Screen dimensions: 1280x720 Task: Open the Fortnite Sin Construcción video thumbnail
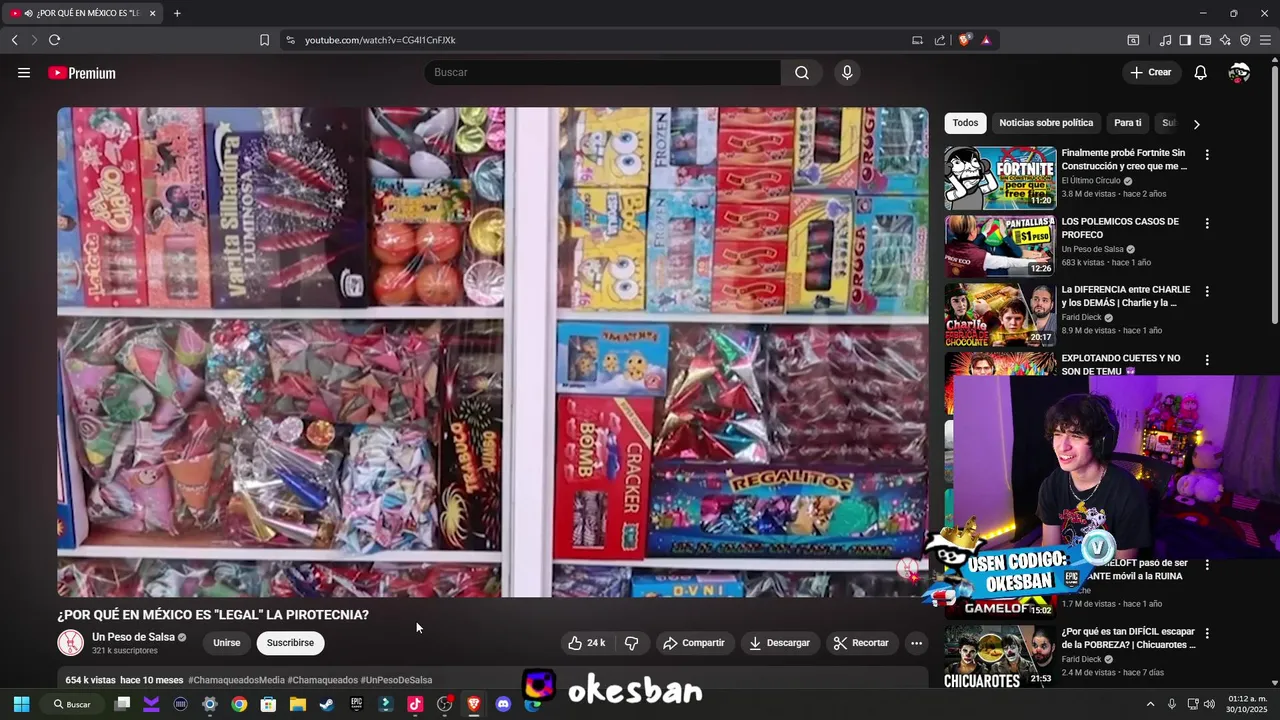coord(1000,178)
